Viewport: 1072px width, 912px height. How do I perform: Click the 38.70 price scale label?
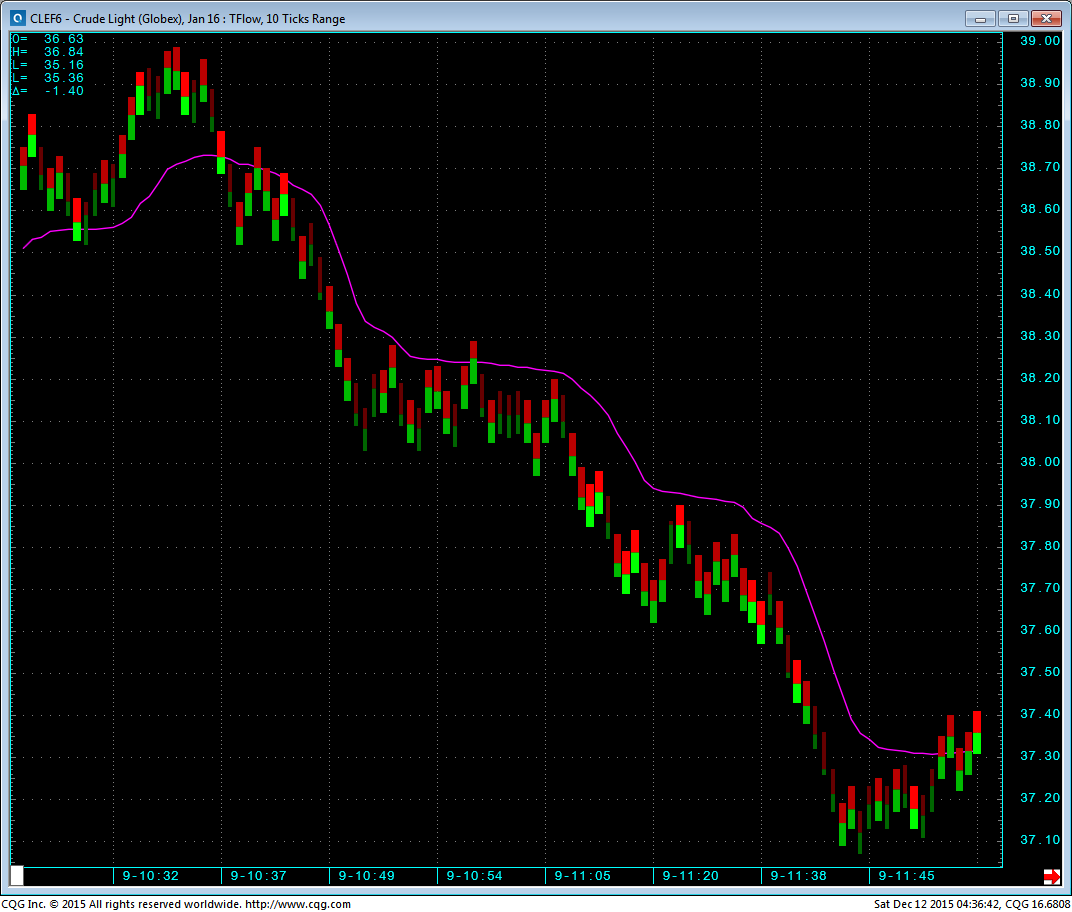[x=1040, y=167]
